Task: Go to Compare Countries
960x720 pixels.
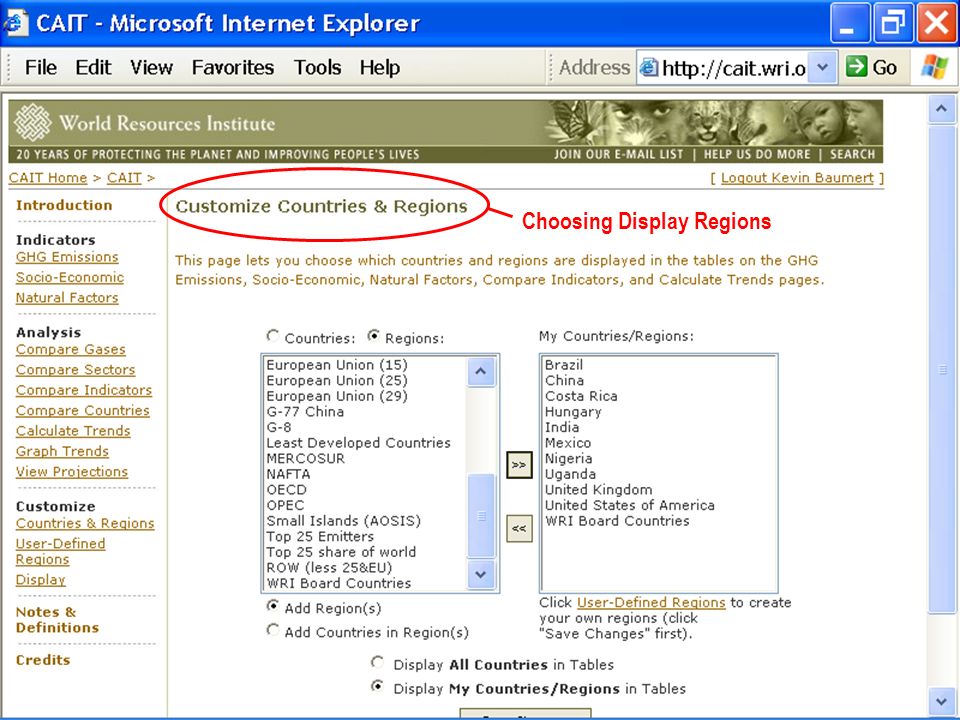Action: 83,410
